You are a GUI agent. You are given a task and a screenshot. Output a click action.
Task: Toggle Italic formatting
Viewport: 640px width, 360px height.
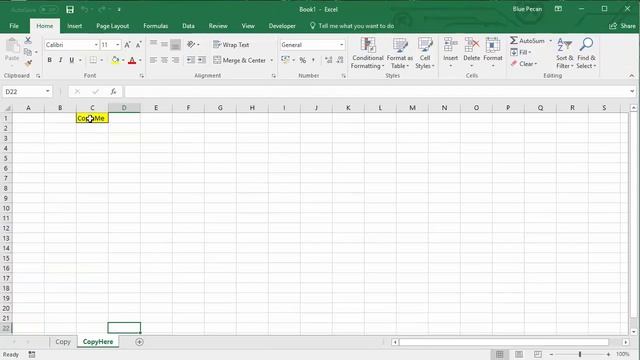60,60
